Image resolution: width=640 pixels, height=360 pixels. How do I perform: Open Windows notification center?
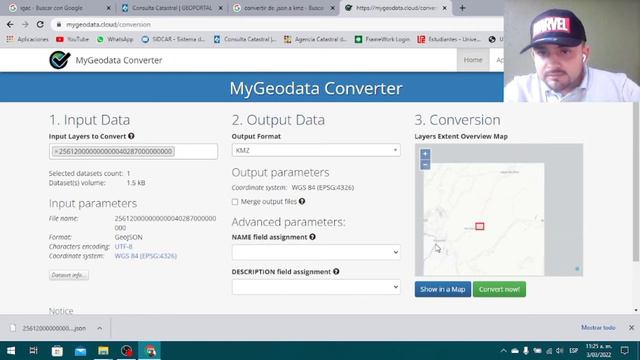tap(624, 351)
